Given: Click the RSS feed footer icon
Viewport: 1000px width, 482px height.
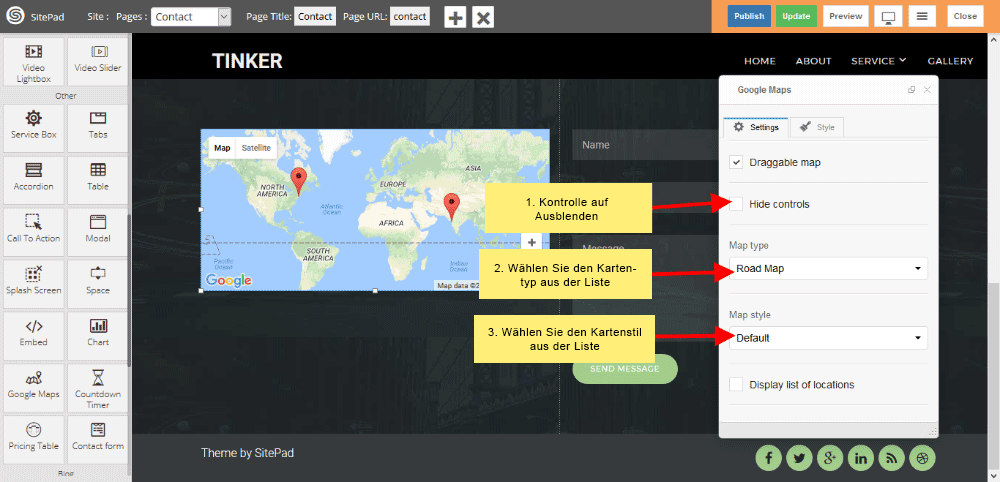Looking at the screenshot, I should coord(892,457).
